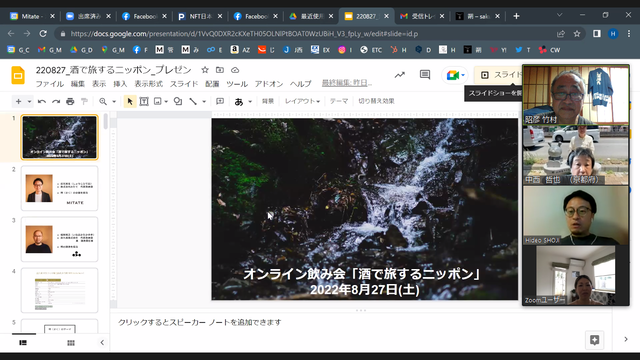The width and height of the screenshot is (640, 360).
Task: Click the add new slide plus button
Action: pos(19,101)
